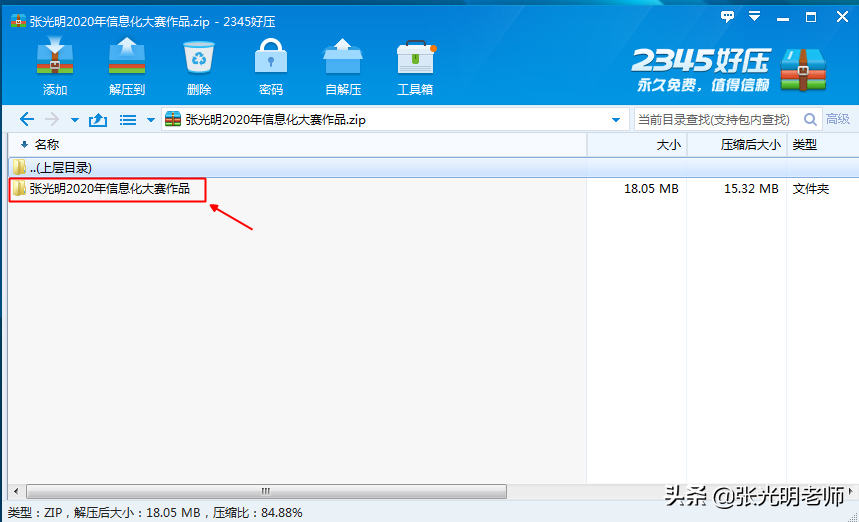Open the 高级 advanced search link

(838, 119)
